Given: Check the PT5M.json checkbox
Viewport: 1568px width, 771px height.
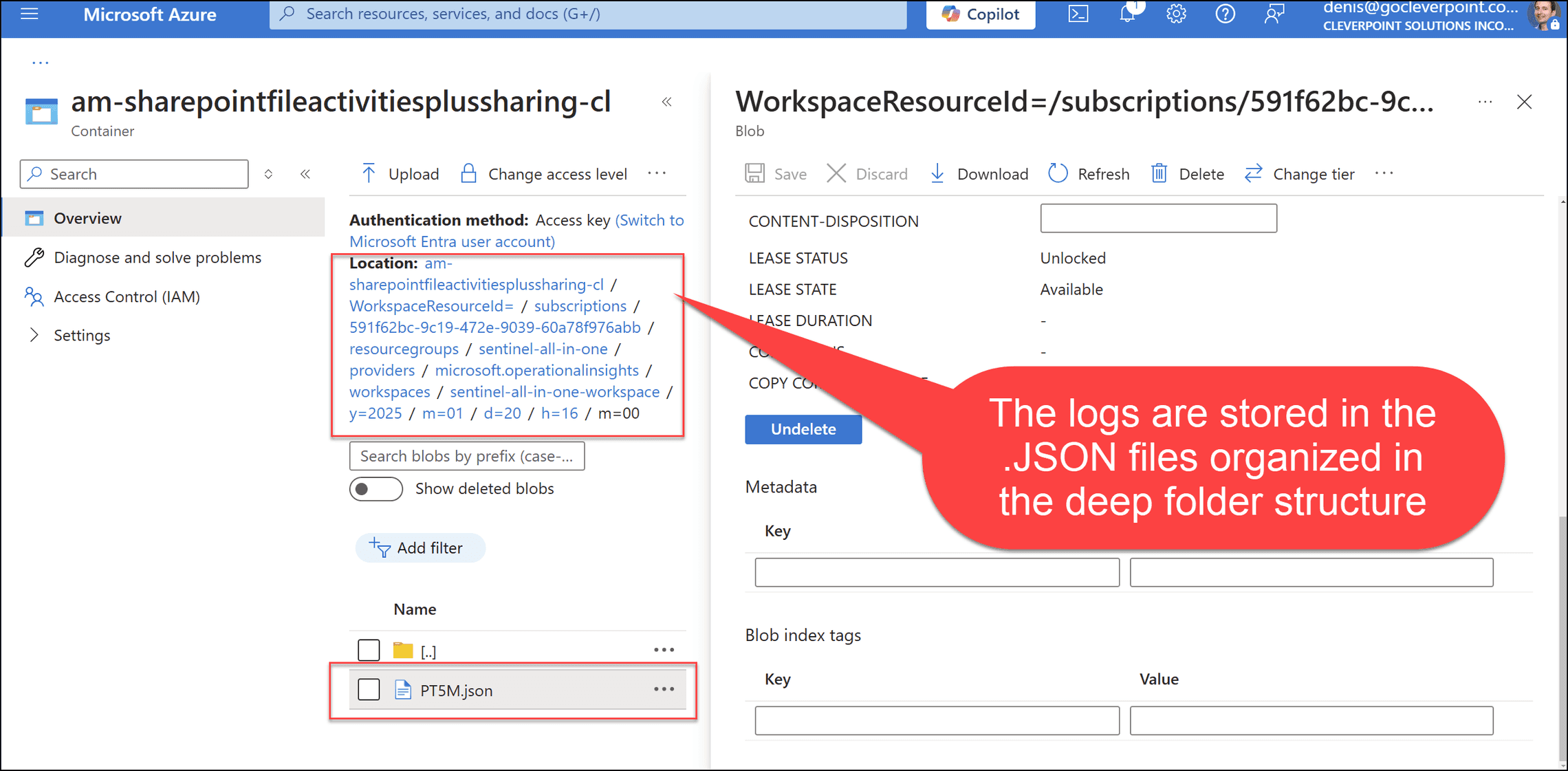Looking at the screenshot, I should (x=369, y=689).
